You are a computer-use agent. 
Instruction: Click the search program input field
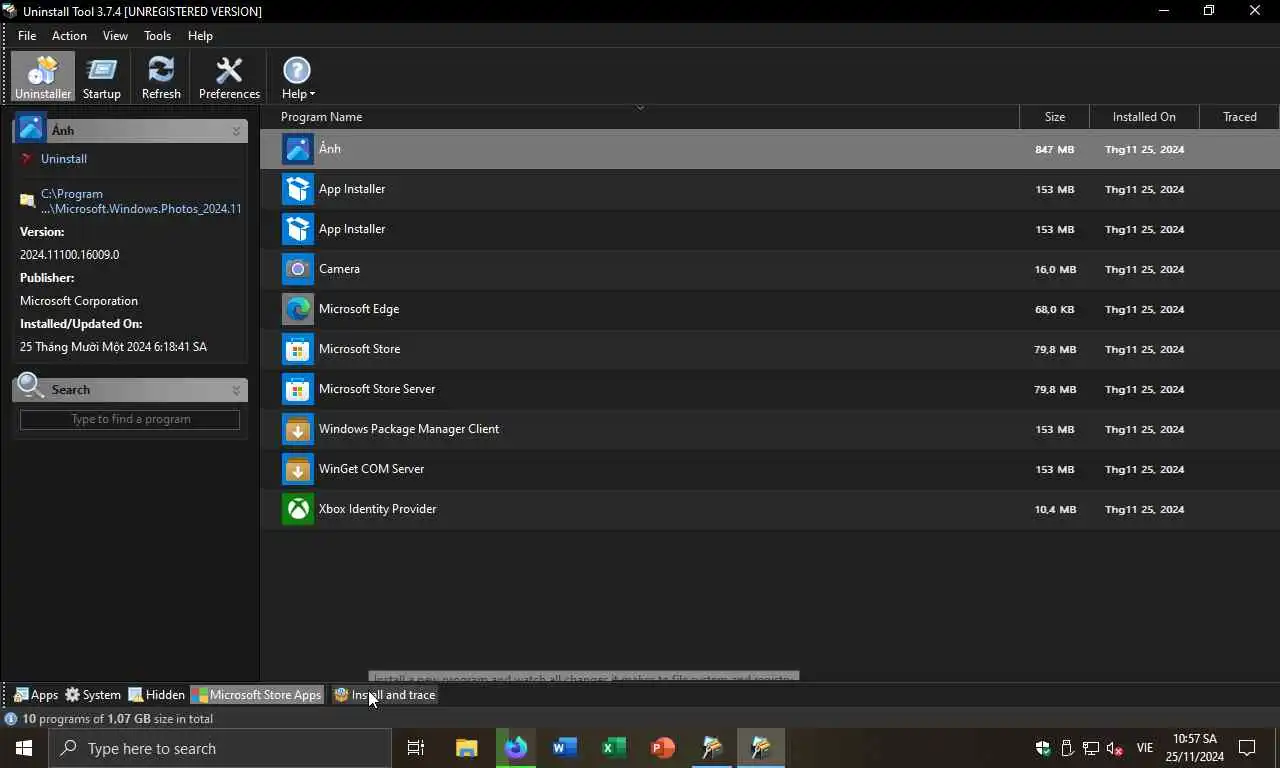130,419
